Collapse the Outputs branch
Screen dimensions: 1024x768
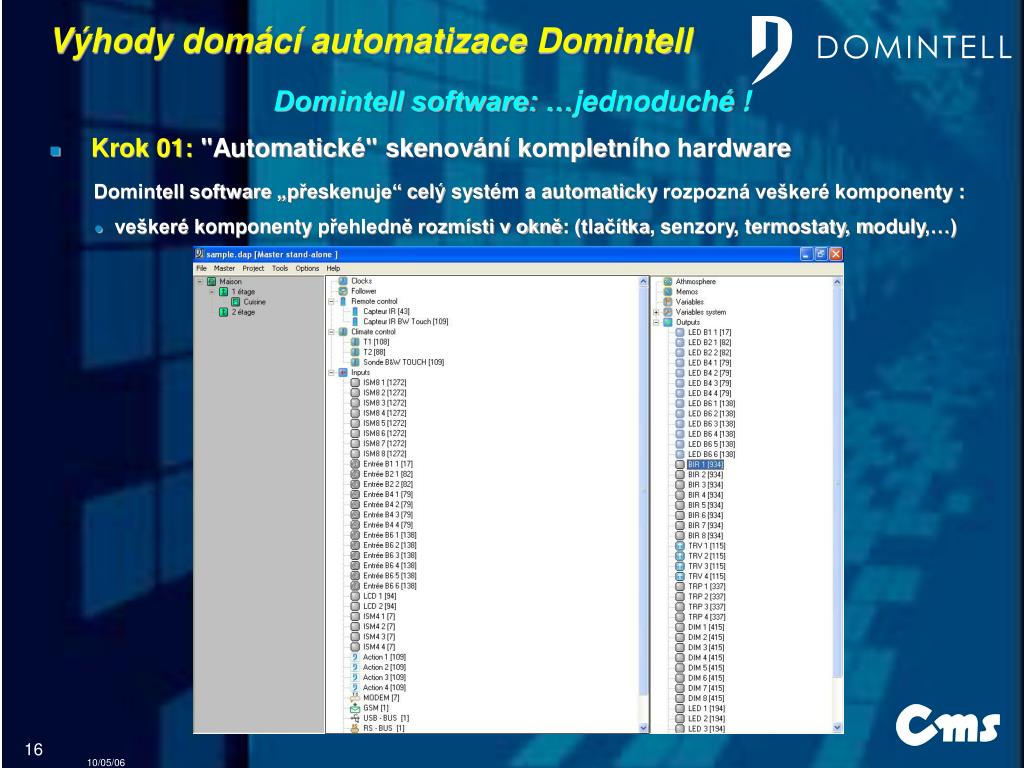656,323
